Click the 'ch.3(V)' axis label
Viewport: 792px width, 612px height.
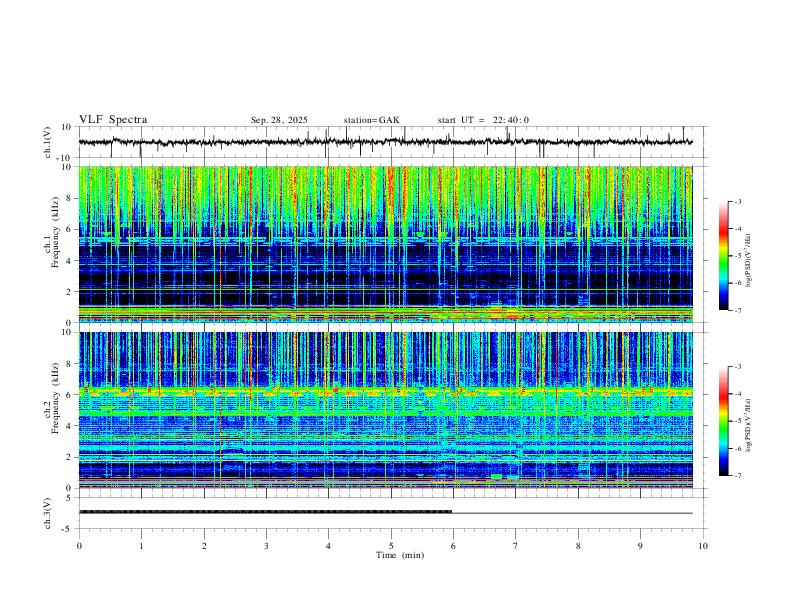[x=48, y=513]
